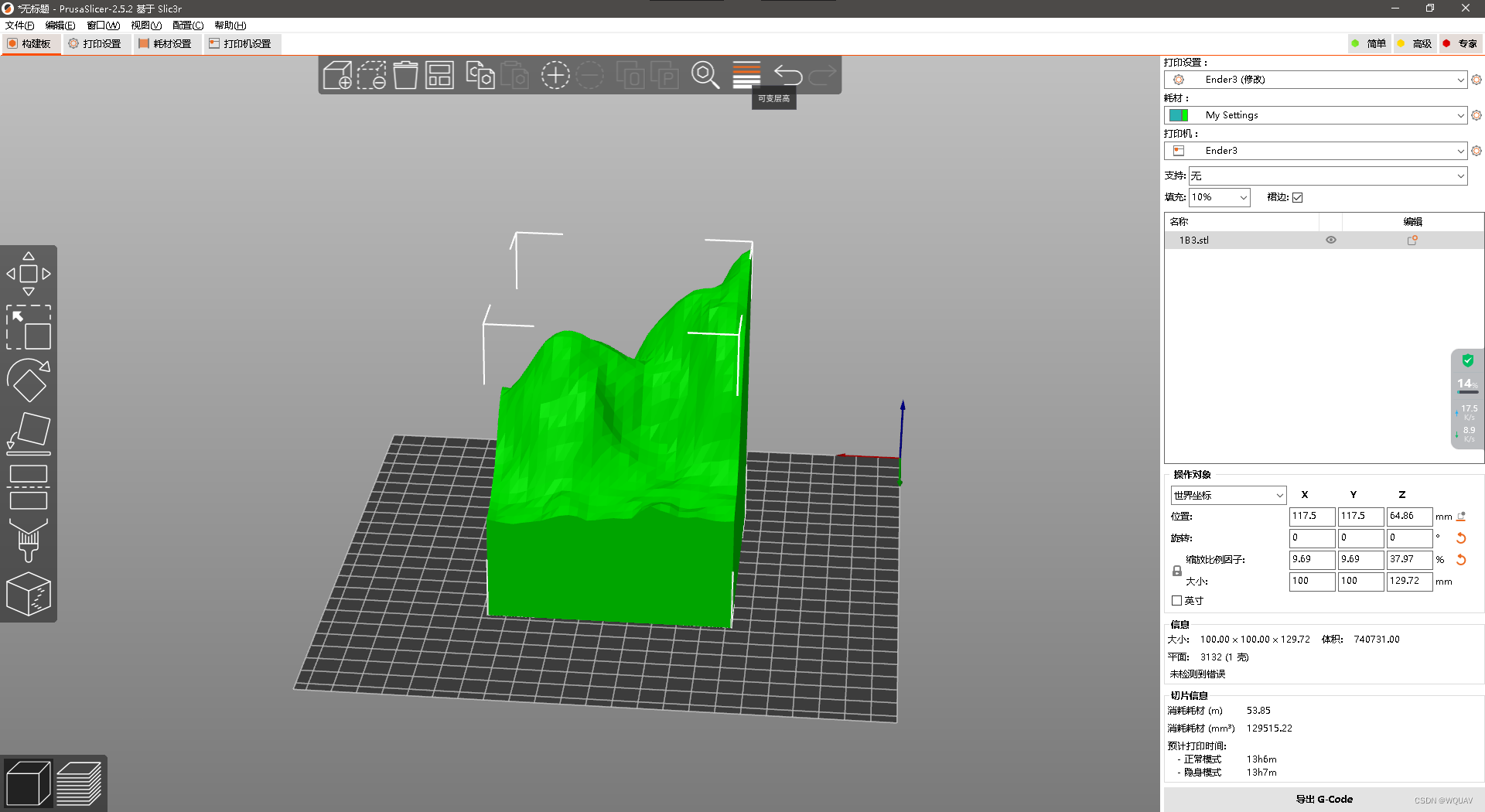Open the Ender3 printer dropdown

[1316, 151]
